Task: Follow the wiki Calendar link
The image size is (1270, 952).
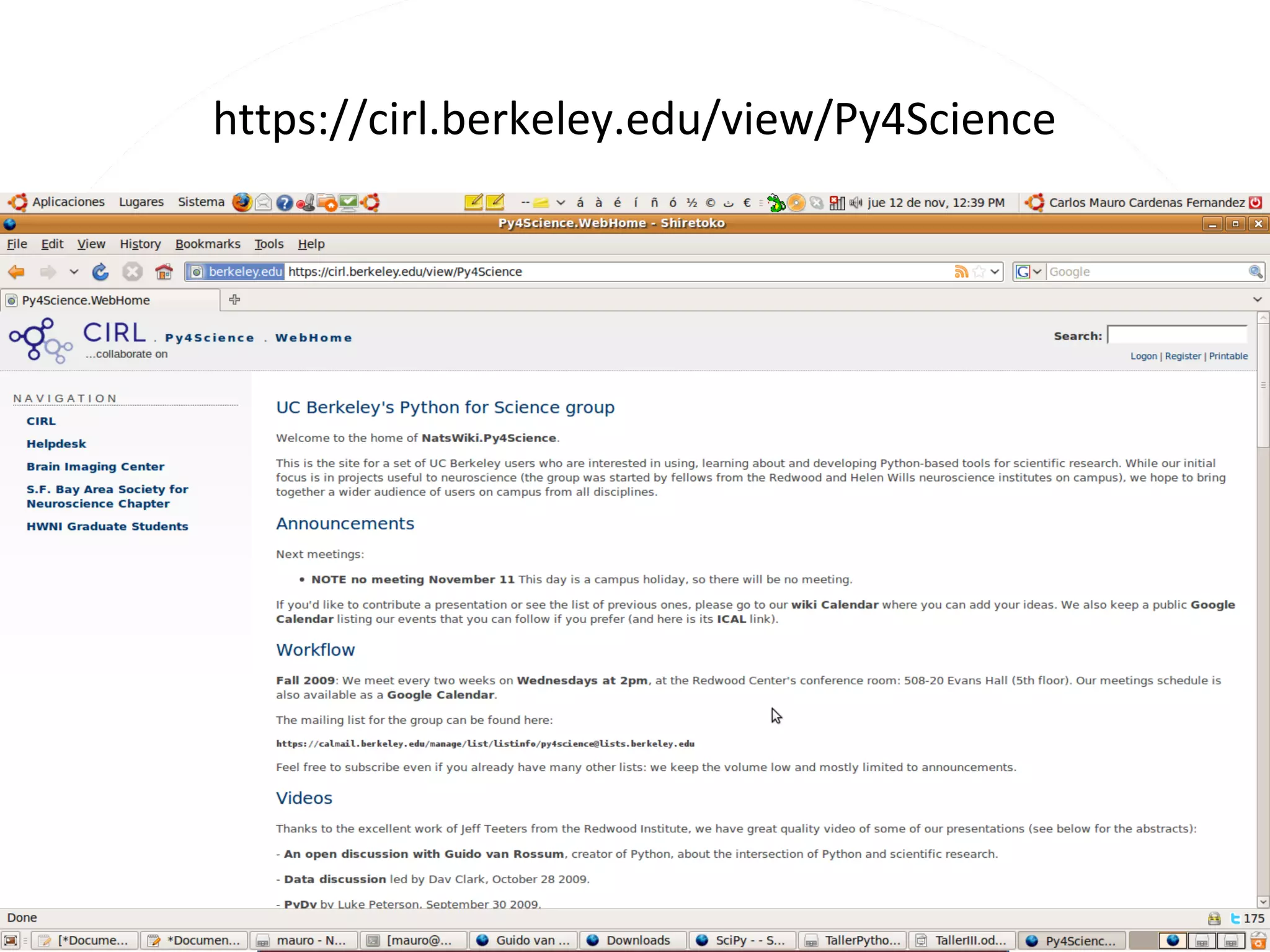Action: 835,604
